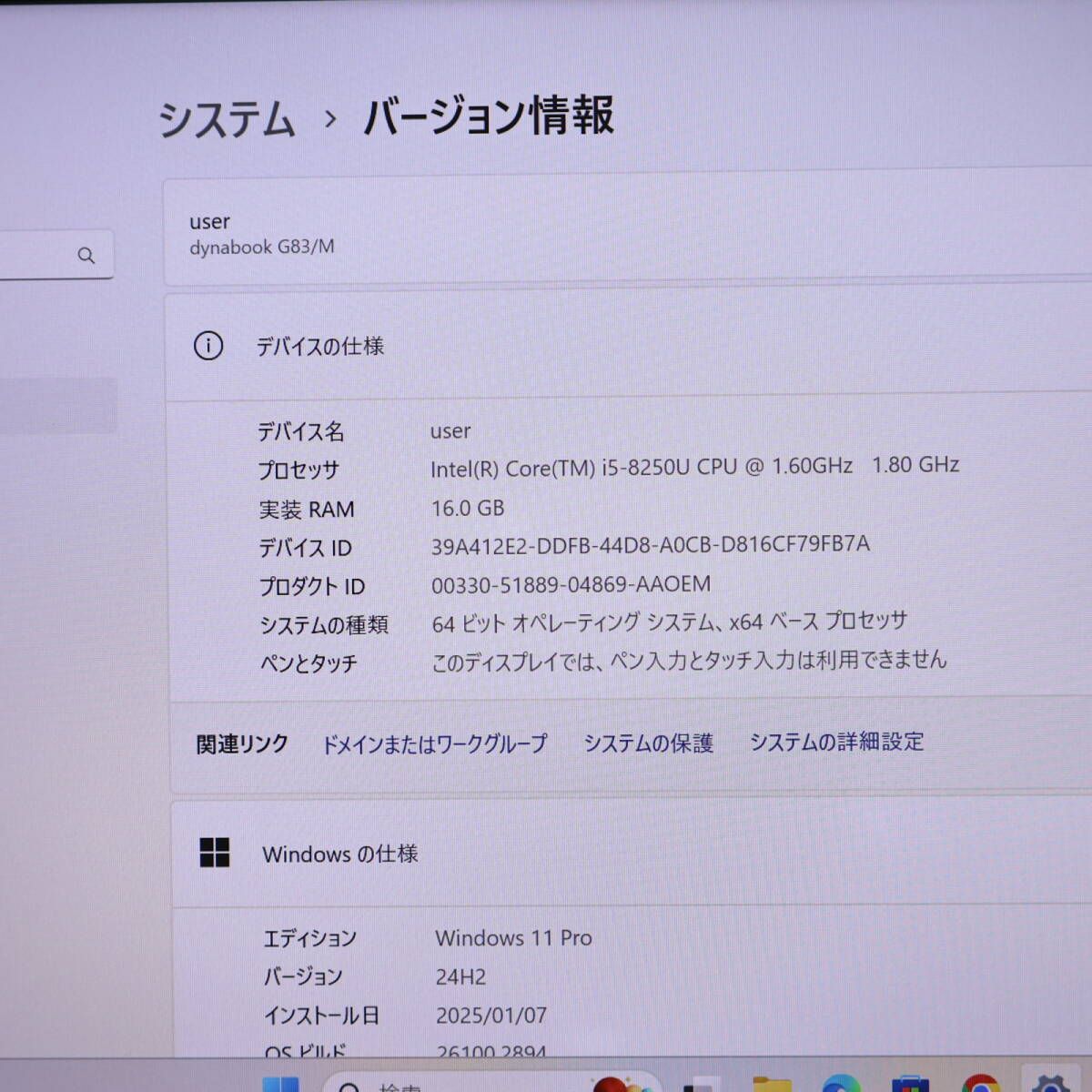1092x1092 pixels.
Task: Click the 24H2 version value
Action: click(461, 977)
